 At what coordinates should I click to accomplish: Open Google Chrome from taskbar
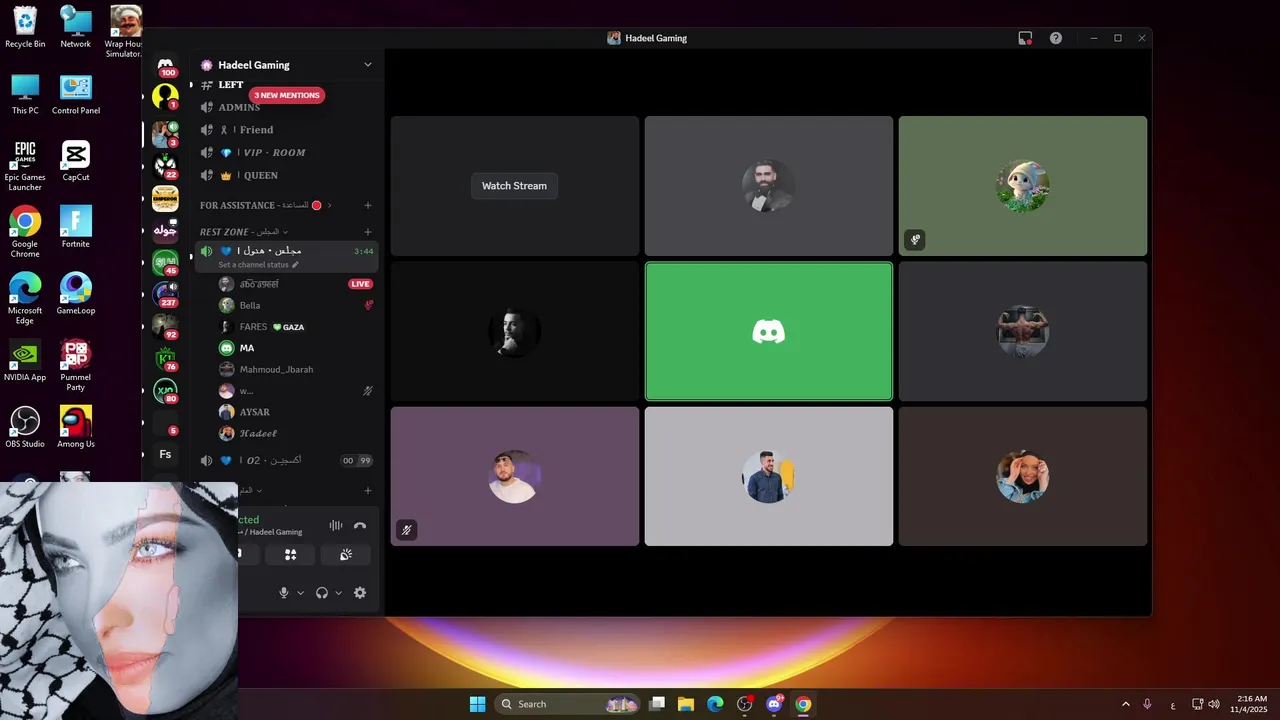(803, 704)
